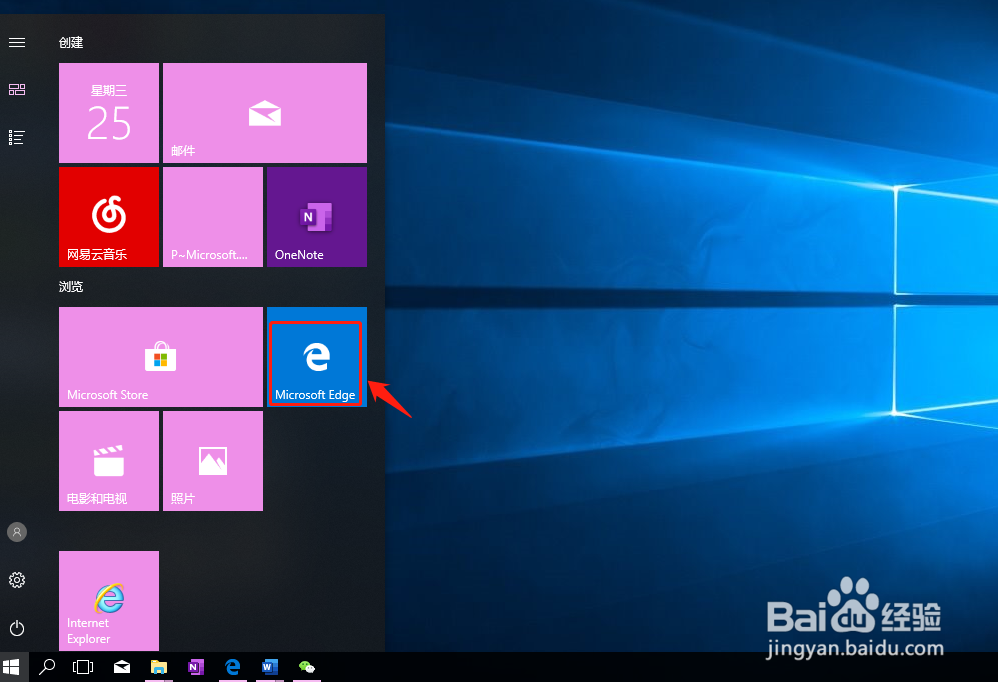Open the 电影和电视 tile

tap(109, 461)
